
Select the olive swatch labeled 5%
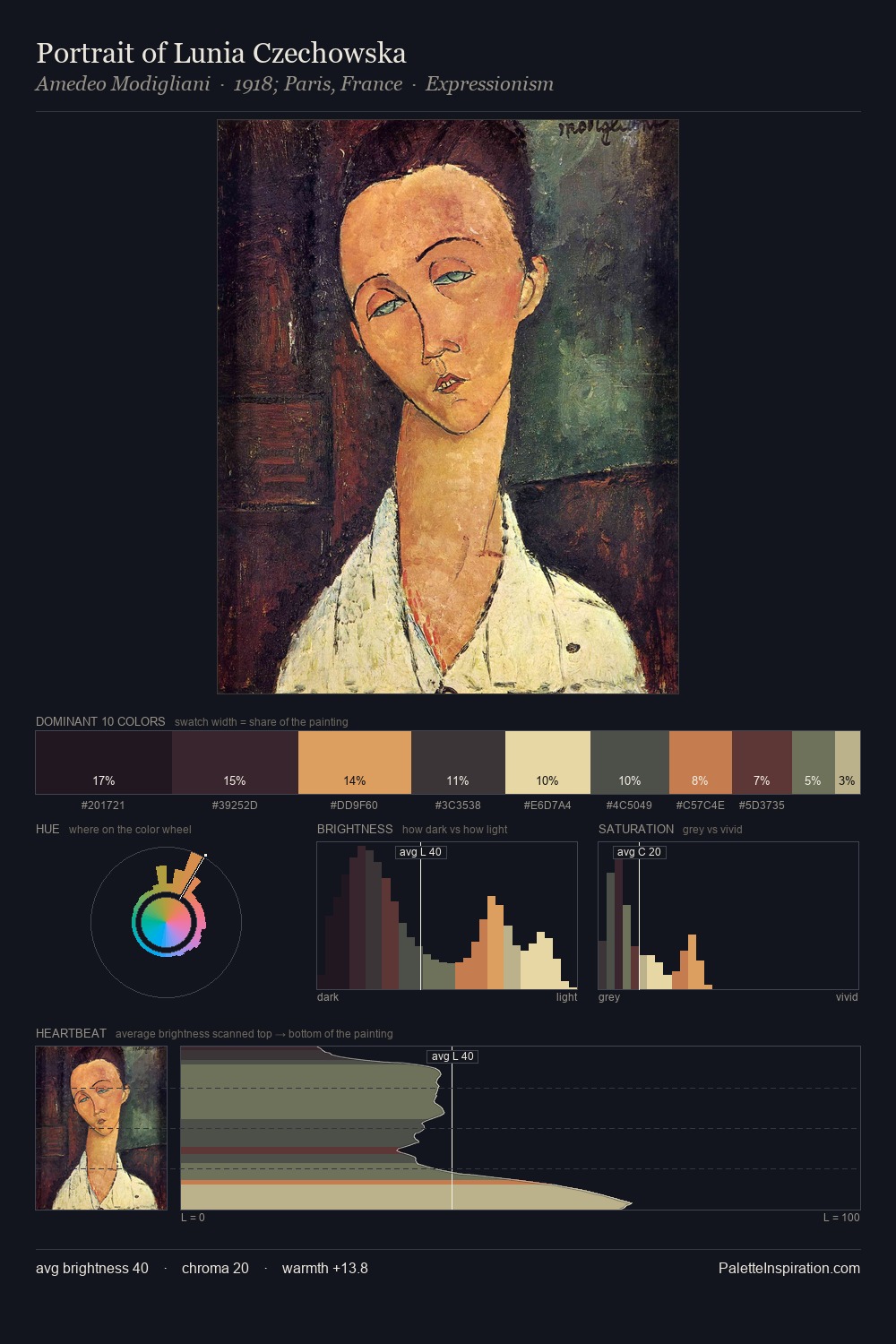click(814, 762)
